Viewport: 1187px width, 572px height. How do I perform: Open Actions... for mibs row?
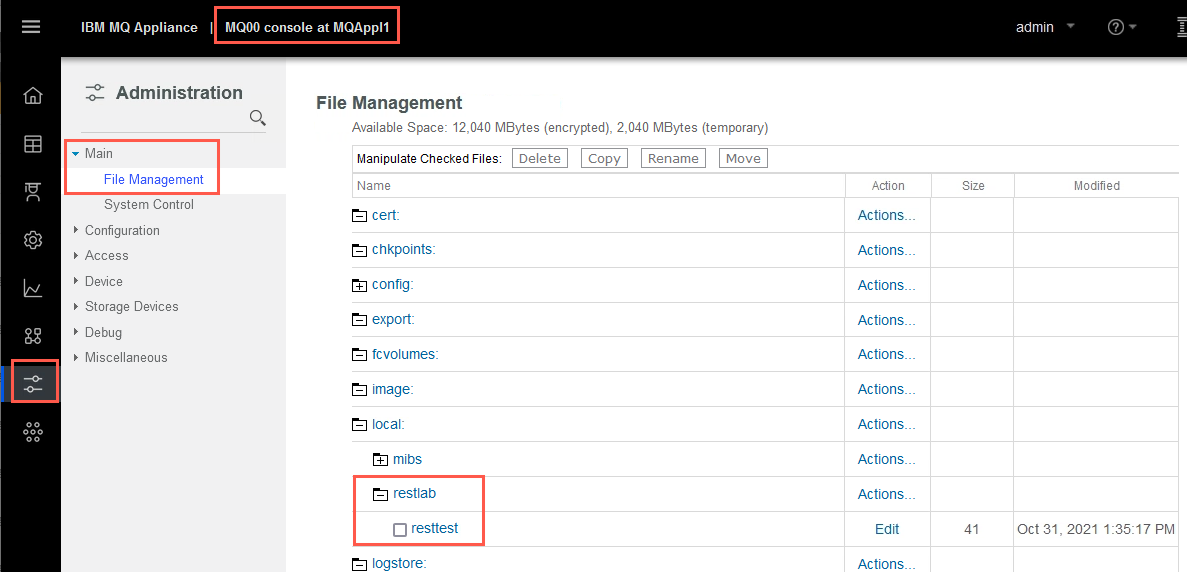click(886, 459)
